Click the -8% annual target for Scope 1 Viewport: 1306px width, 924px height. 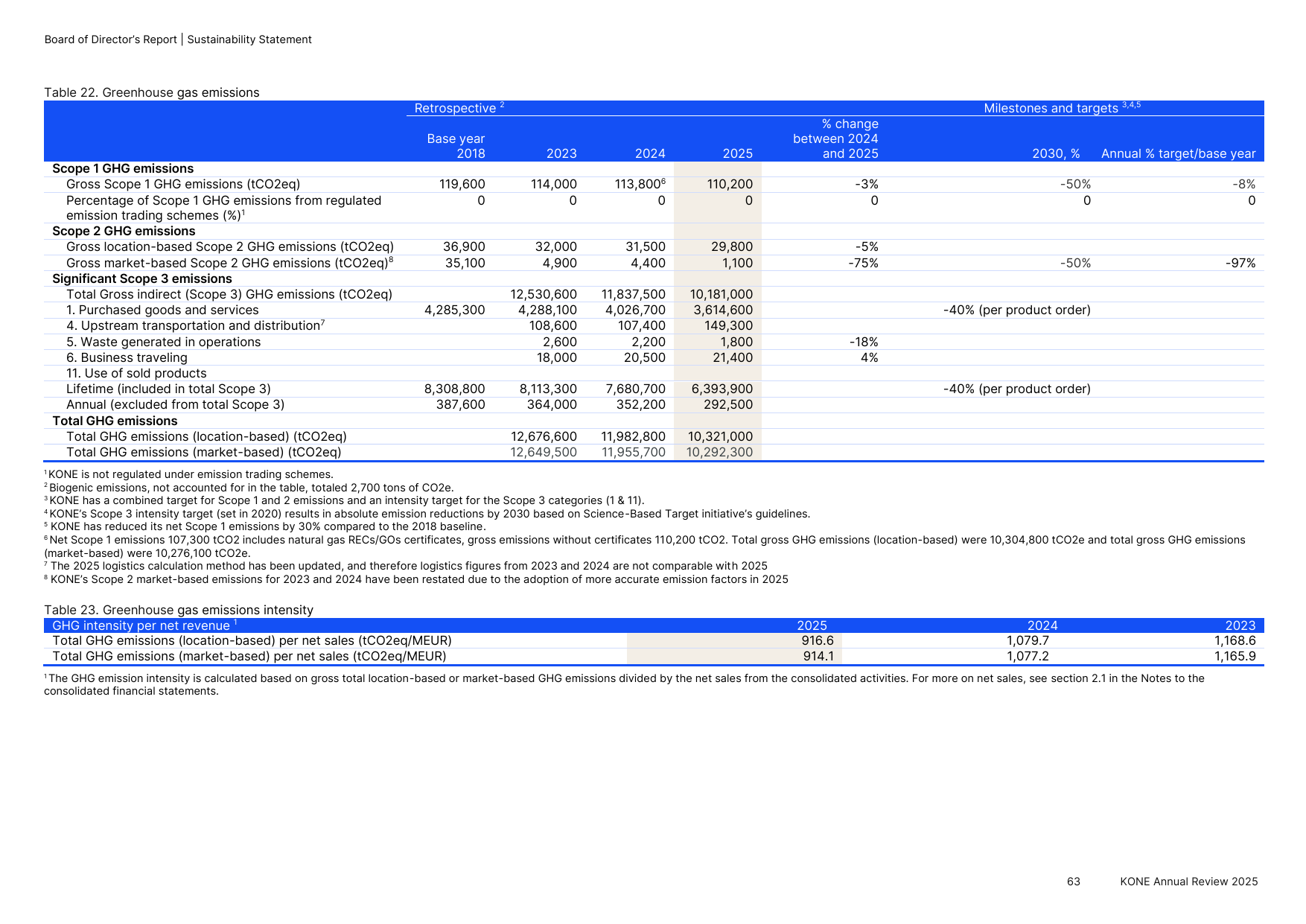pos(1243,184)
